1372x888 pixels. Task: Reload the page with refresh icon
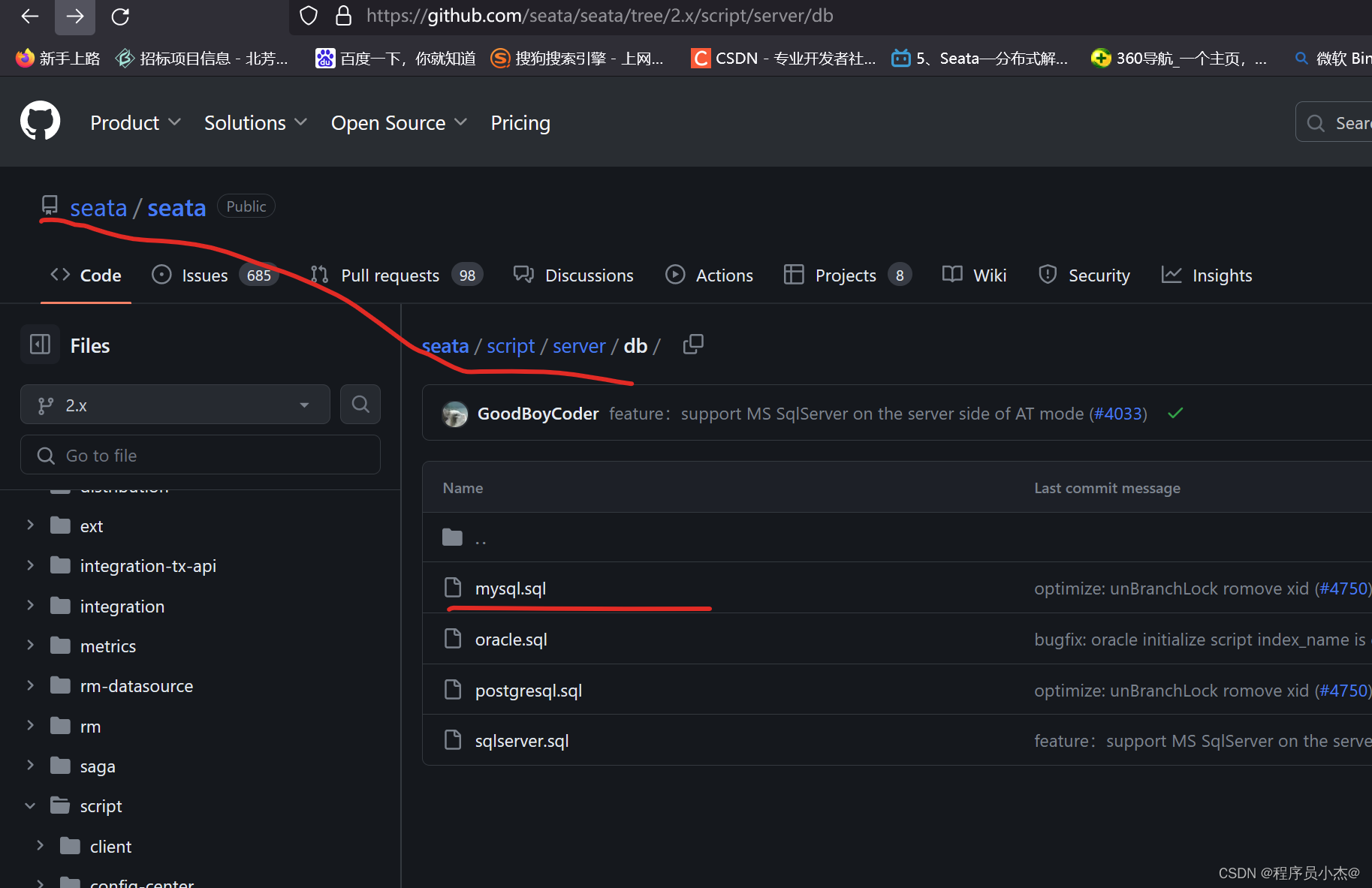pos(120,16)
